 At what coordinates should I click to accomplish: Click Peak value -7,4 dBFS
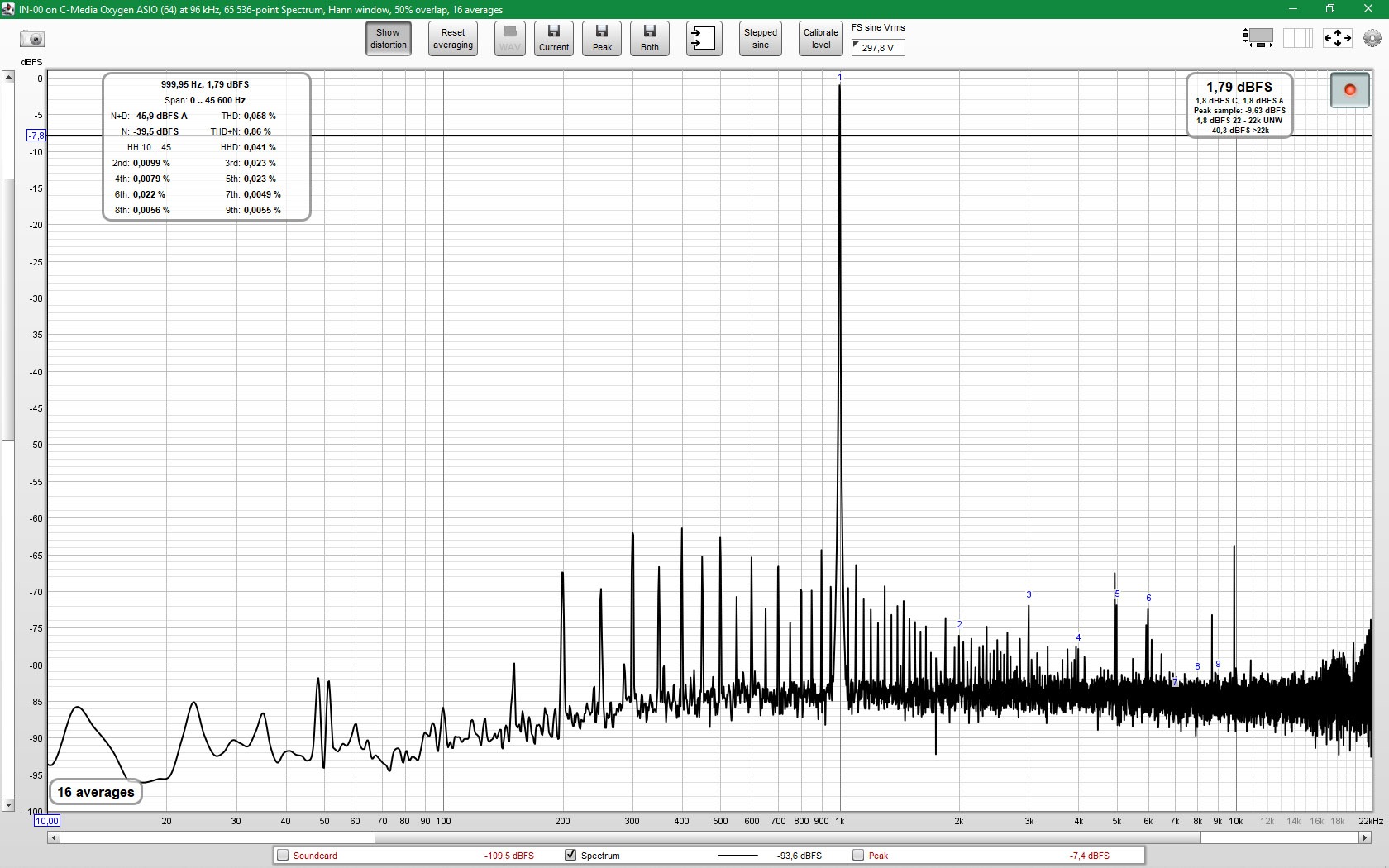click(1090, 856)
